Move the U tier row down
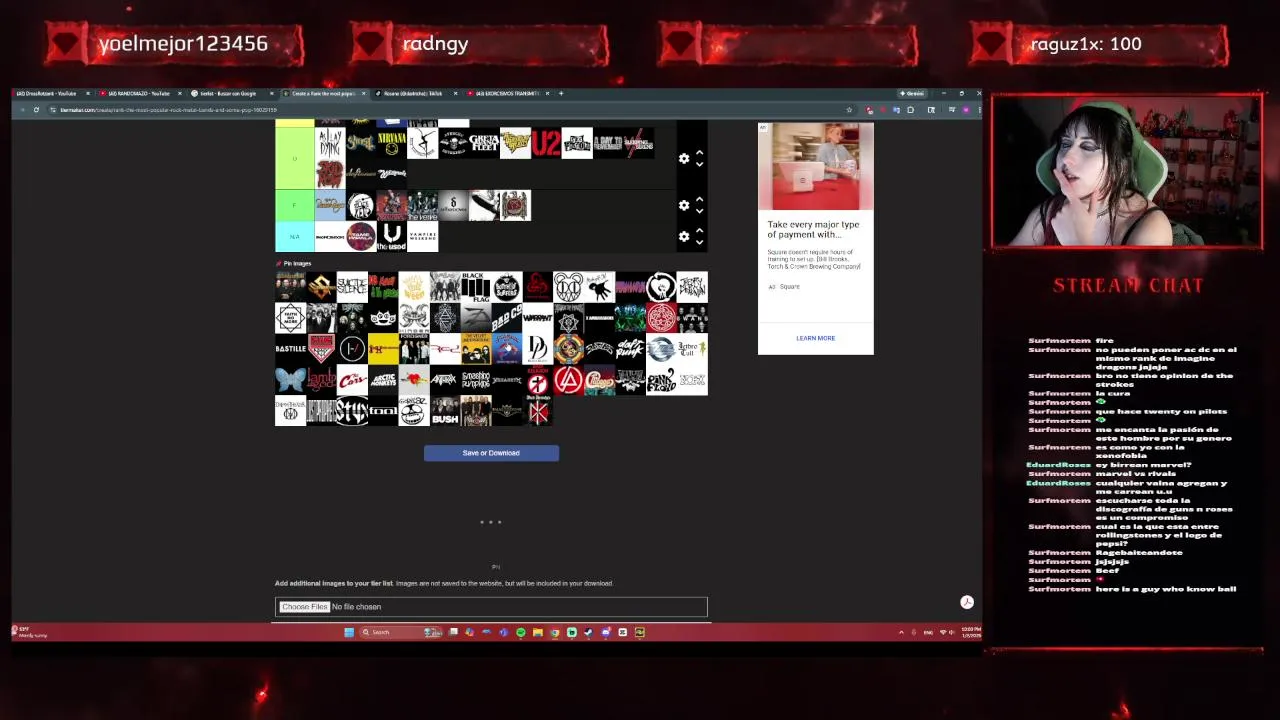This screenshot has height=720, width=1280. (x=699, y=164)
